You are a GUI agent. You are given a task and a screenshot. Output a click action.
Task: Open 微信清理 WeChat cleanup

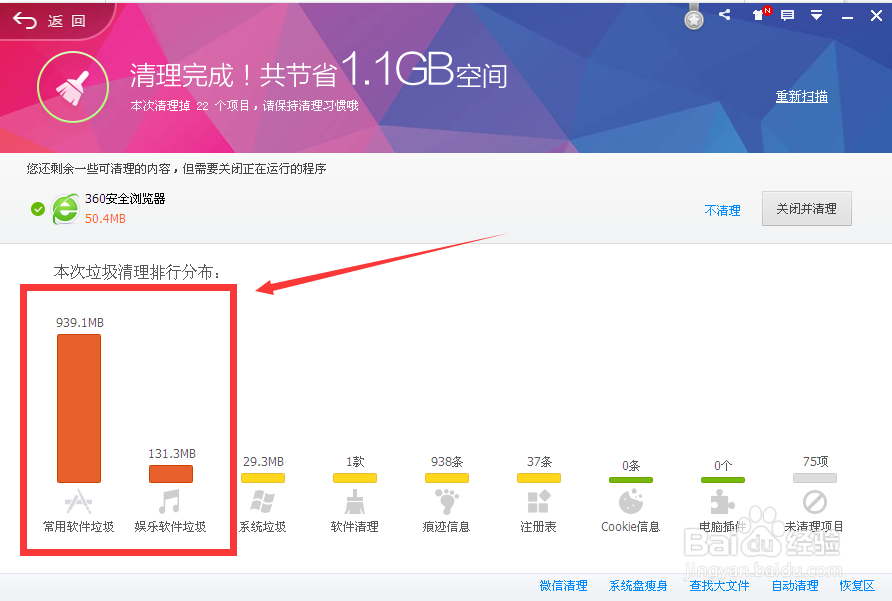tap(562, 586)
